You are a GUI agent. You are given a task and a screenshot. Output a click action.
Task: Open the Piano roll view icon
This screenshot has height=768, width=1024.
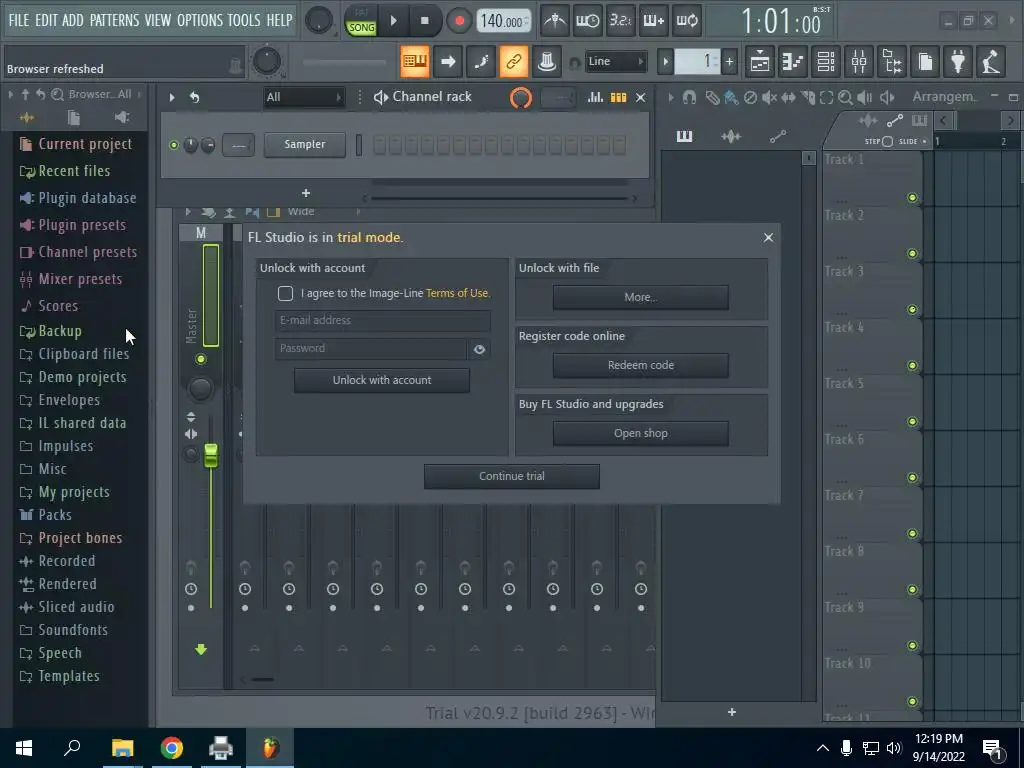[793, 61]
